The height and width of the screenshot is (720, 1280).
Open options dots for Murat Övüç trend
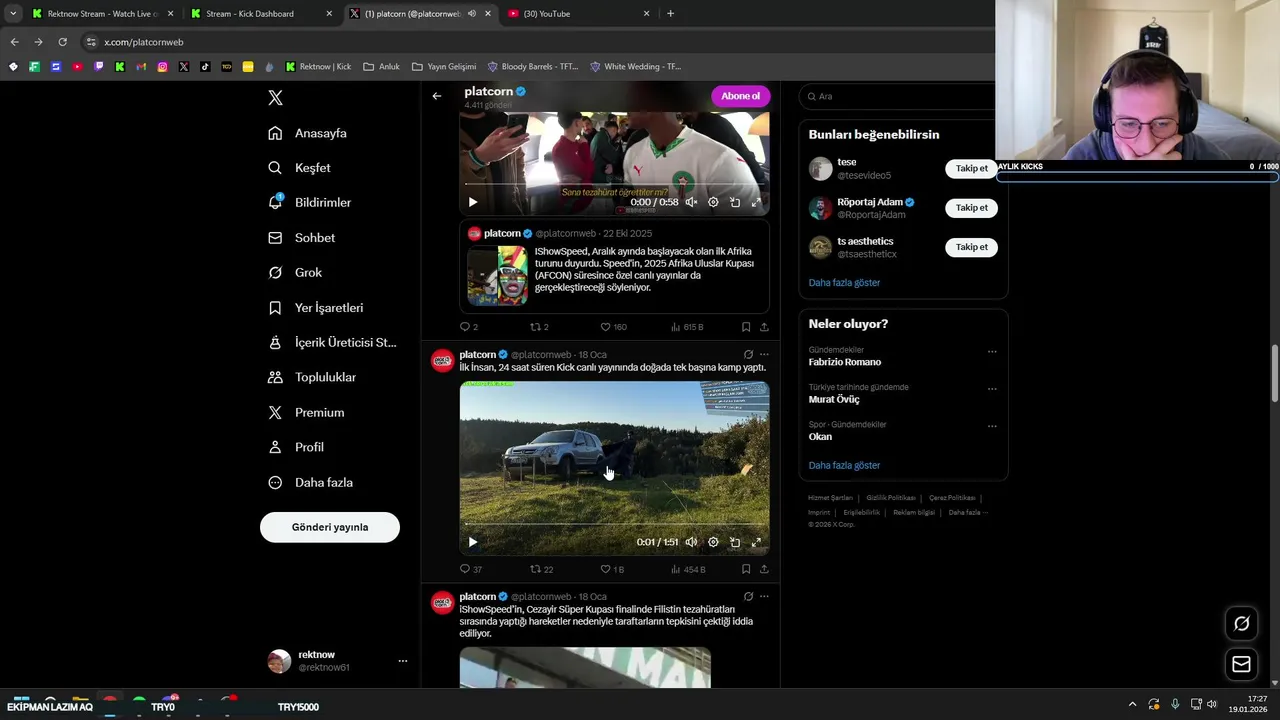[x=992, y=388]
